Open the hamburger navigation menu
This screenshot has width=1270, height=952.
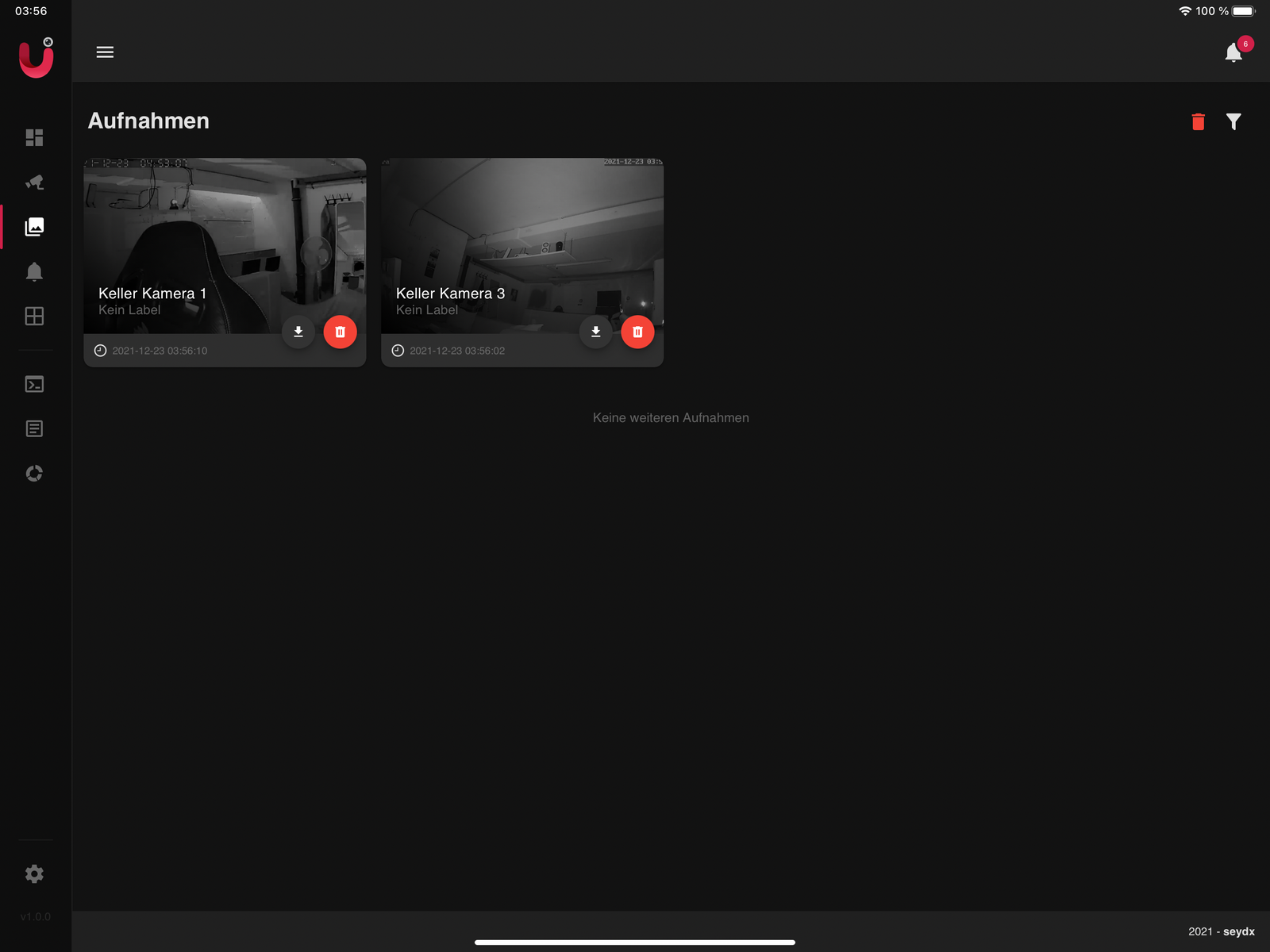105,52
